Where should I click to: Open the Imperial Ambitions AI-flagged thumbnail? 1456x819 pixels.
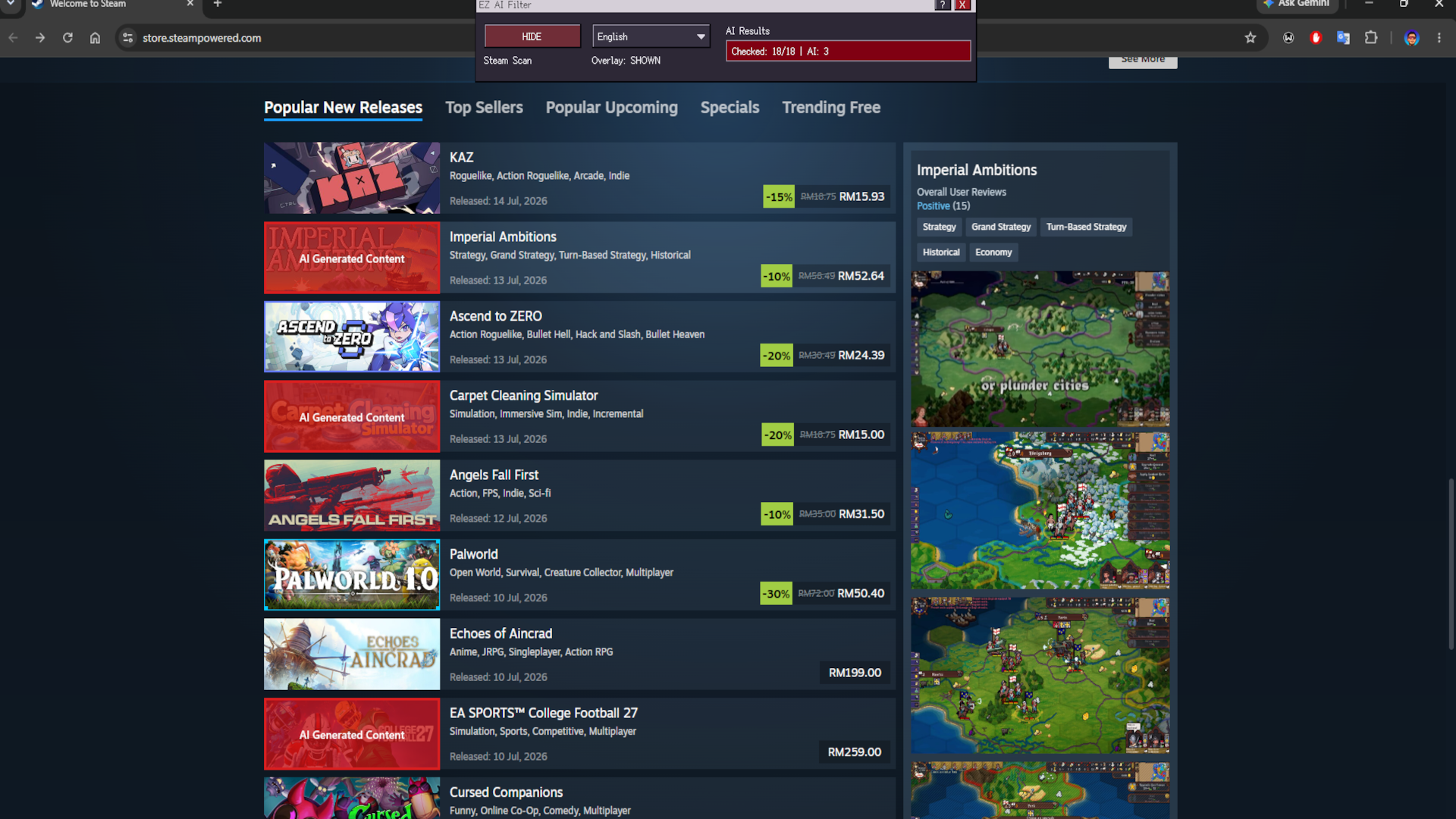point(352,258)
